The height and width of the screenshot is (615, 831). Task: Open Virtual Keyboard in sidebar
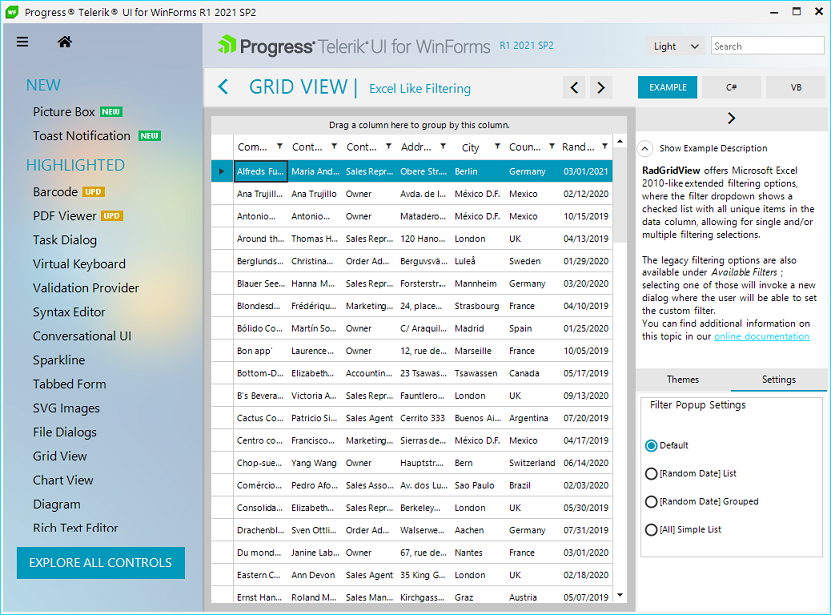tap(79, 264)
